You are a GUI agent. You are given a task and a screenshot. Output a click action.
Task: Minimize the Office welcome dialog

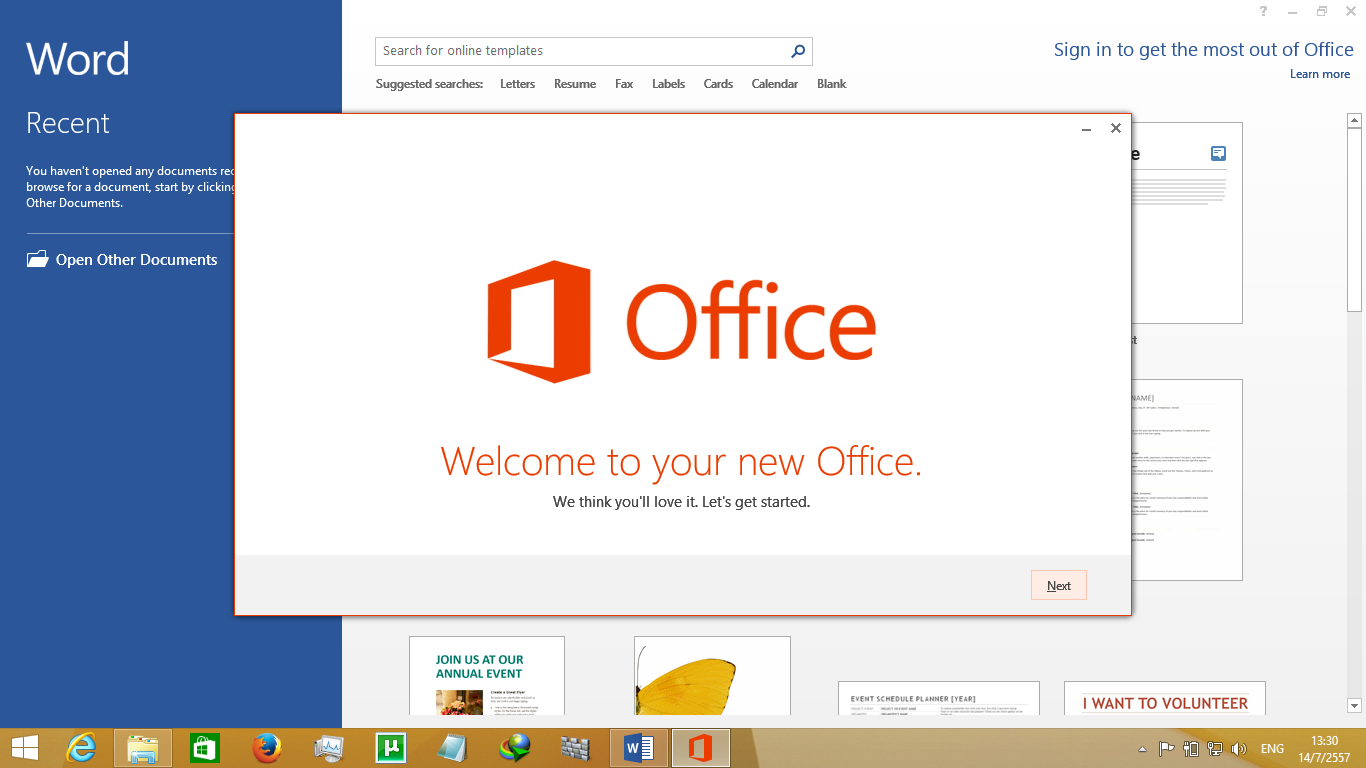[1087, 129]
